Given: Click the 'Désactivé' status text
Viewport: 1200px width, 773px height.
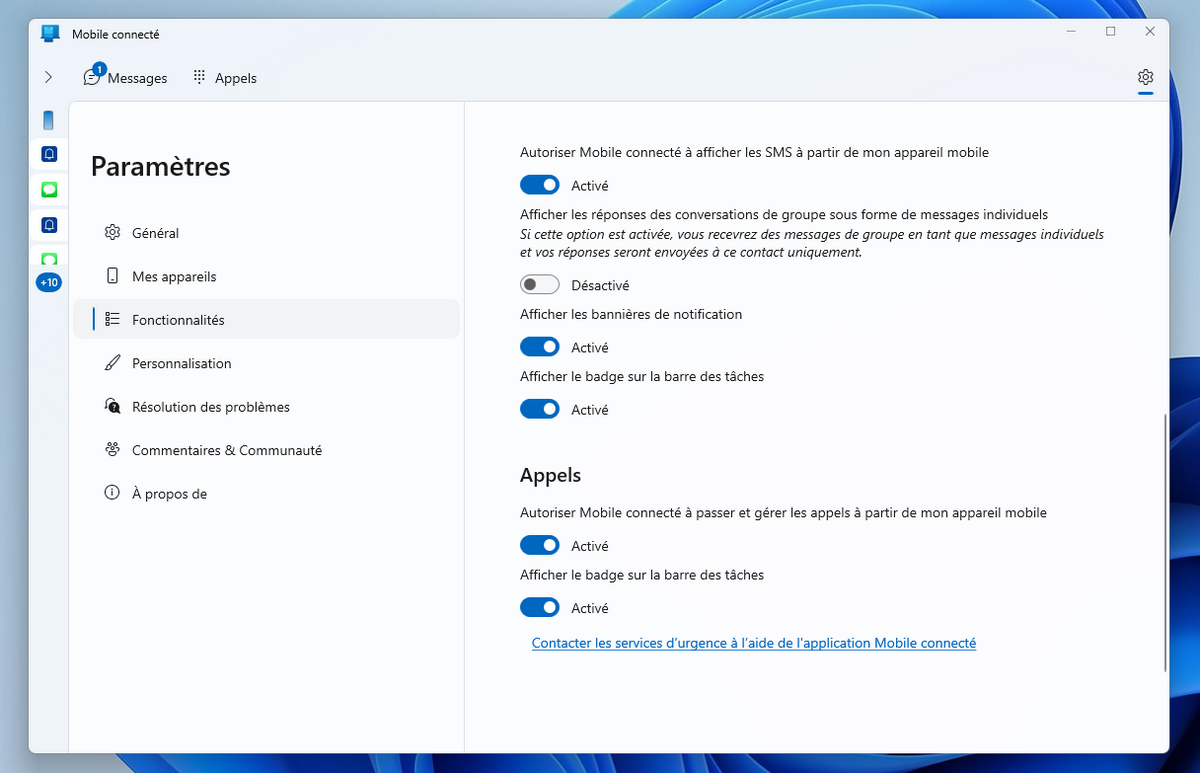Looking at the screenshot, I should pos(600,285).
